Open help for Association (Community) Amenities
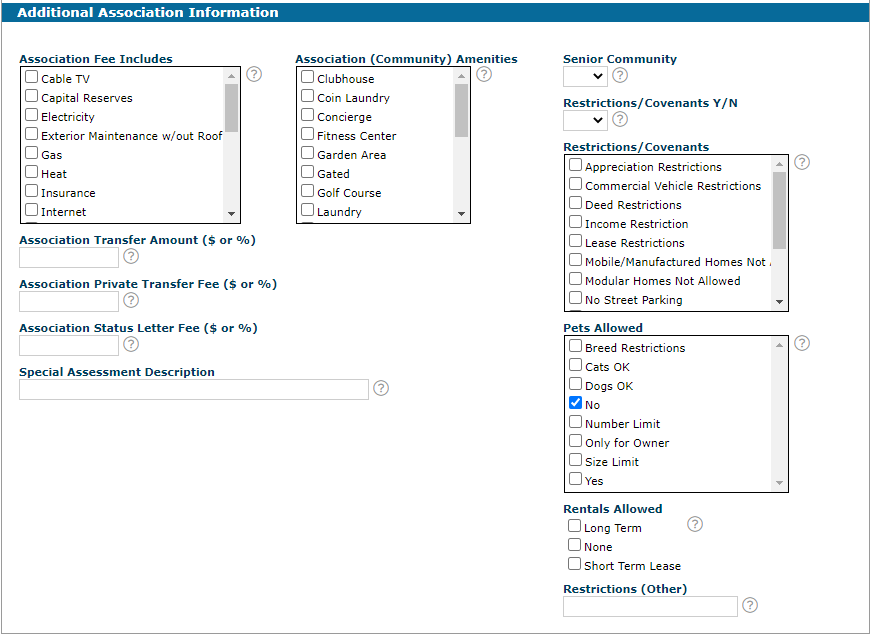The height and width of the screenshot is (638, 873). tap(484, 74)
